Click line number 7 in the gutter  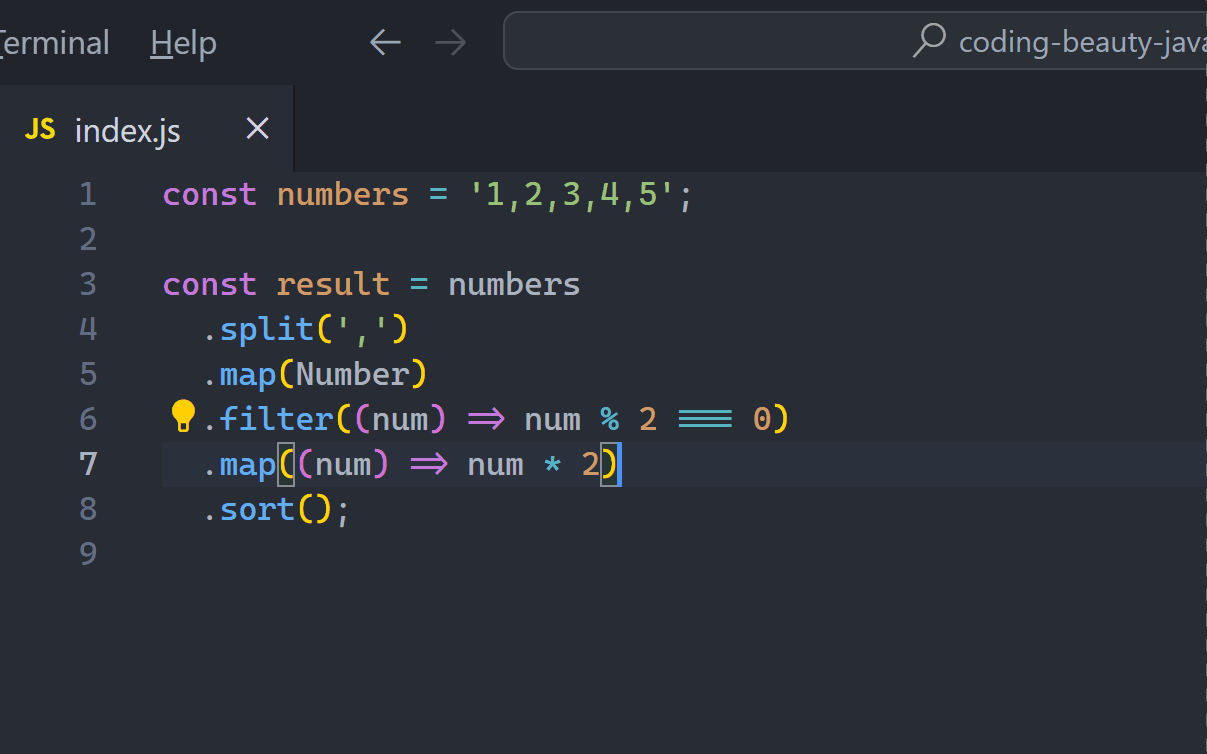click(x=88, y=464)
